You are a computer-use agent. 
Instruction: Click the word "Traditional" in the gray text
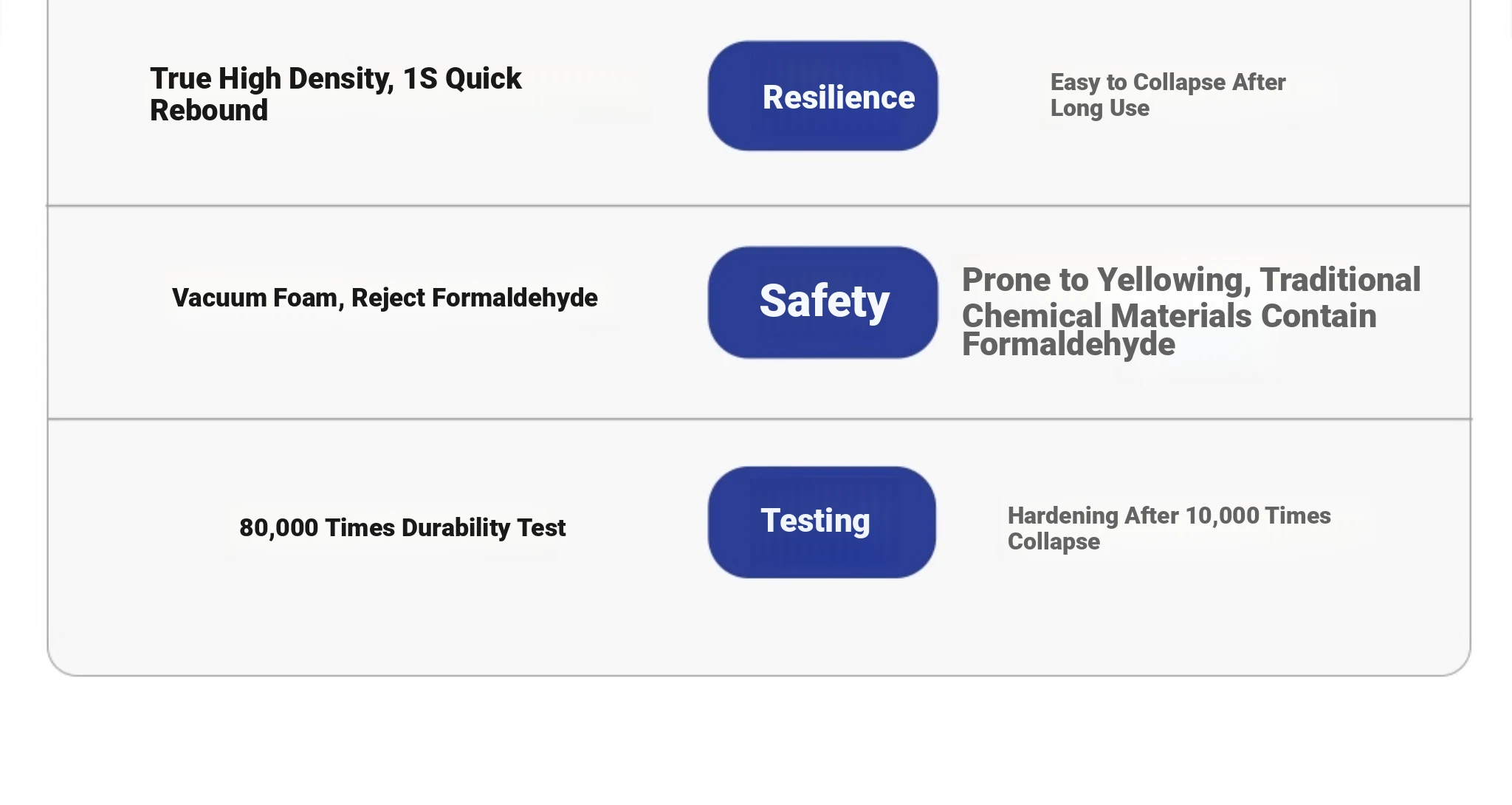1340,280
